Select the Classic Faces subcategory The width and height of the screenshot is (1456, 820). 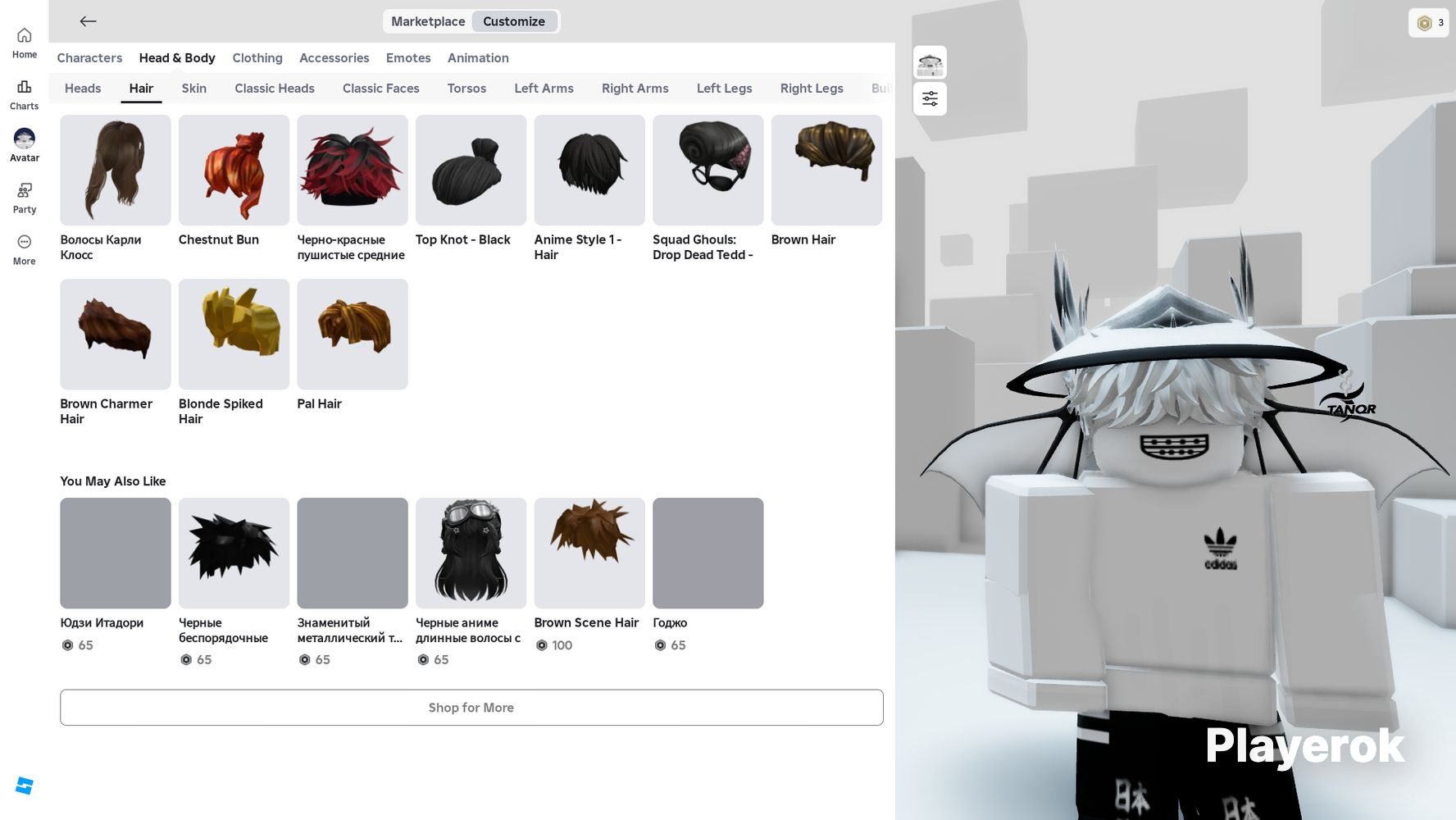(381, 89)
